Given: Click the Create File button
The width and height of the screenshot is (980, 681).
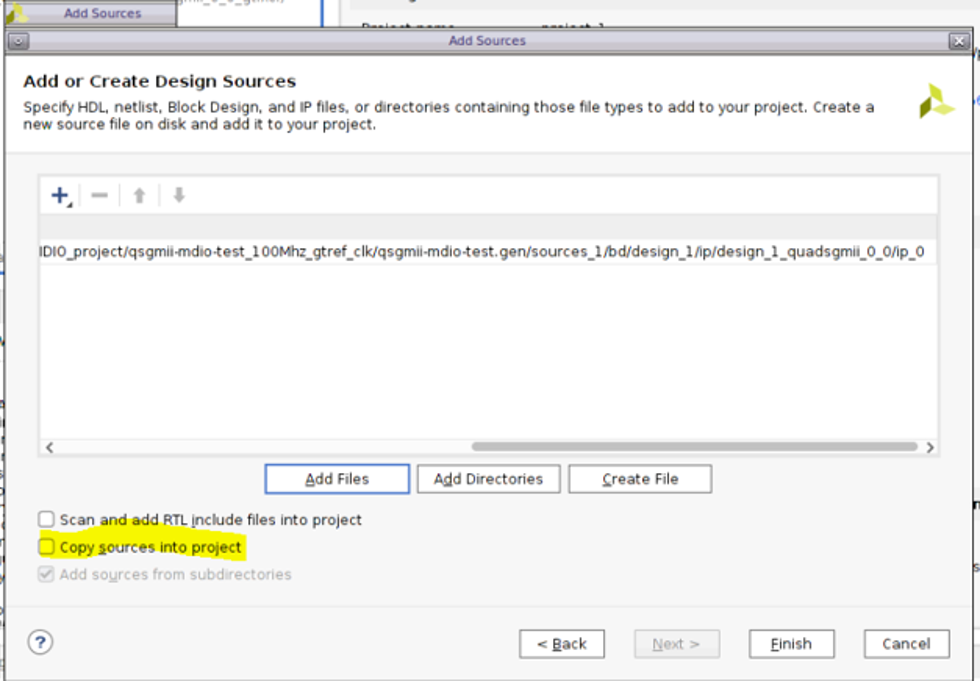Looking at the screenshot, I should tap(640, 479).
